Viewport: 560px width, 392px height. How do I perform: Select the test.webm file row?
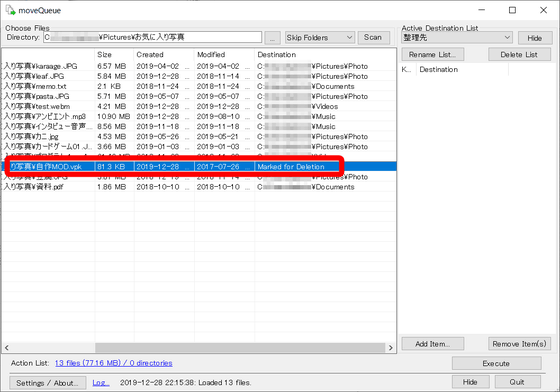(x=199, y=106)
